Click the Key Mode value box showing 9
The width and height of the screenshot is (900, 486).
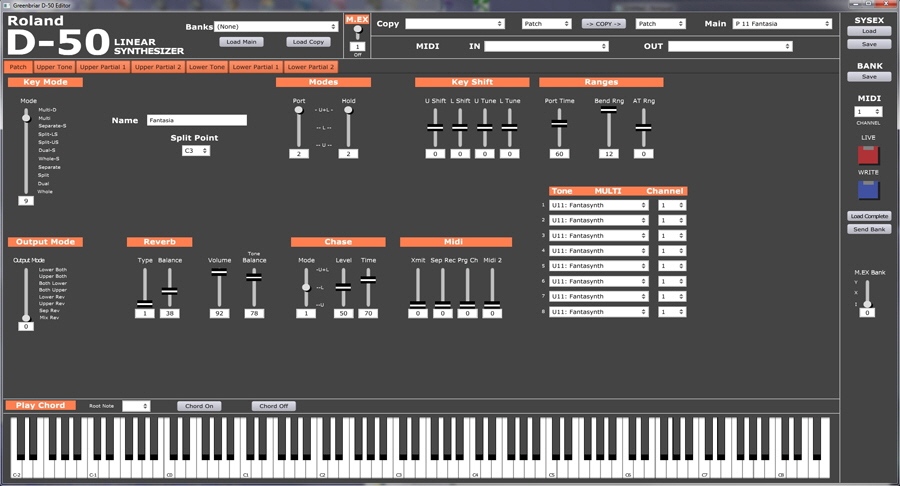tap(26, 201)
